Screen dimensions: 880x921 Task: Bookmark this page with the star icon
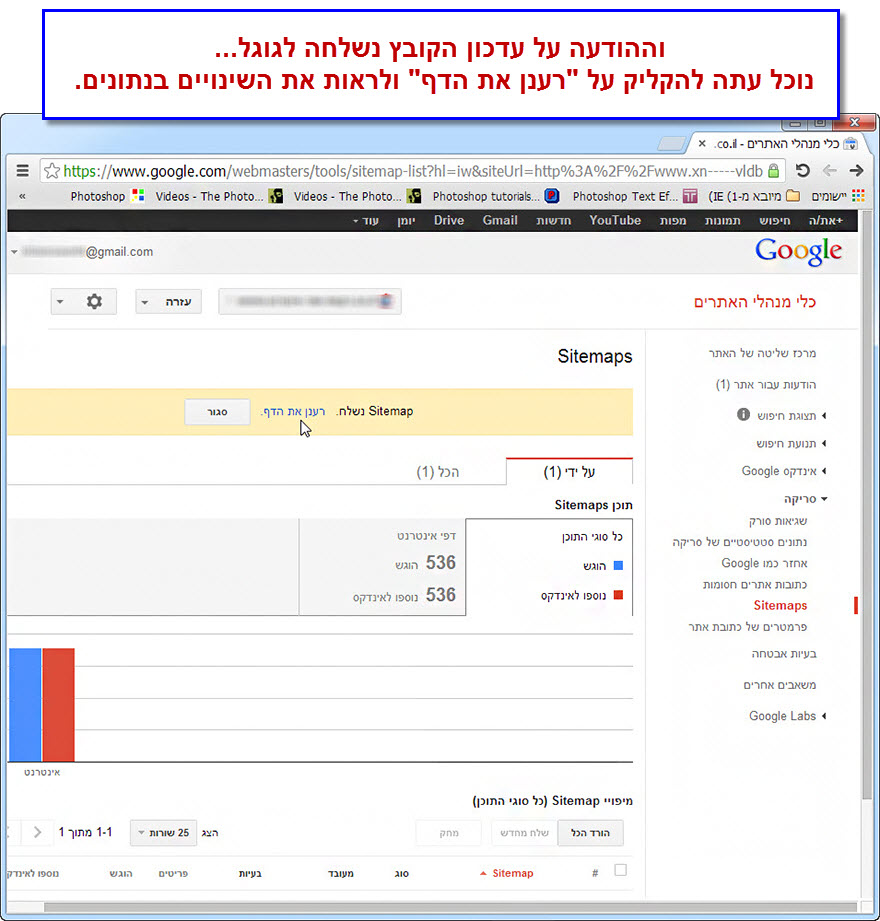pos(52,171)
